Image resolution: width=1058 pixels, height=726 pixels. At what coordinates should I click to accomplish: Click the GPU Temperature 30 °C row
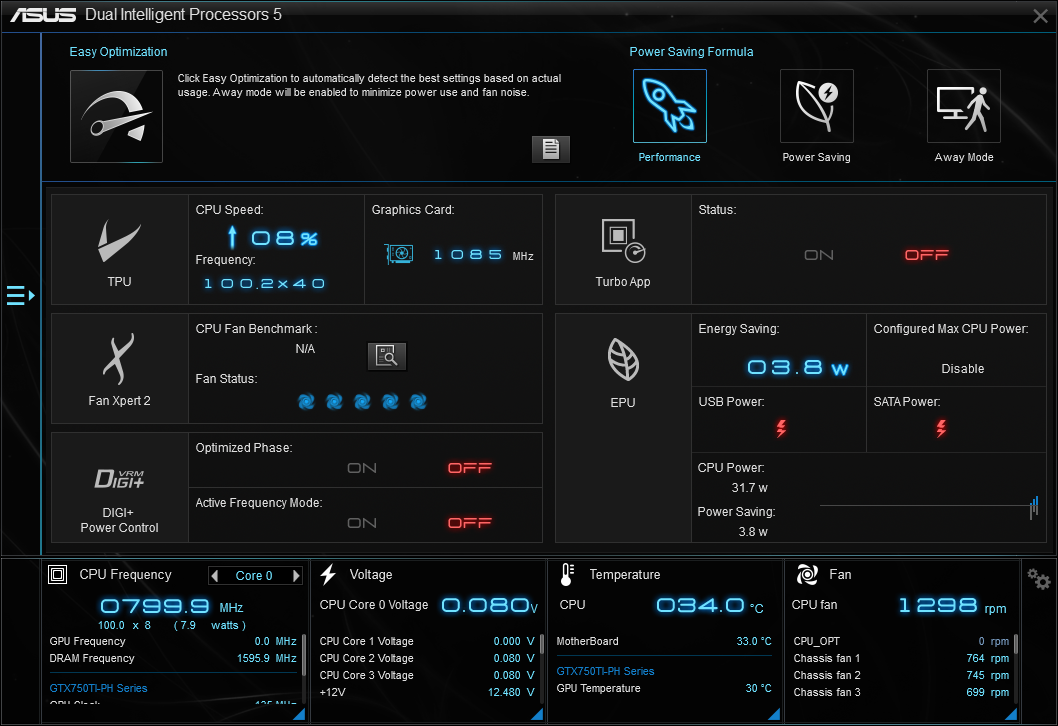[x=664, y=688]
